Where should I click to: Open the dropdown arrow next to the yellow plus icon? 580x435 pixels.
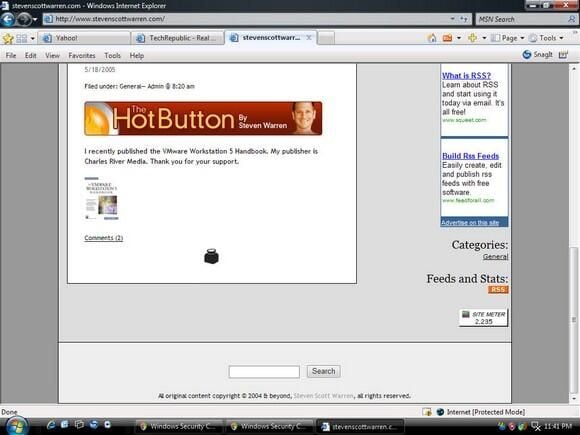[x=484, y=38]
